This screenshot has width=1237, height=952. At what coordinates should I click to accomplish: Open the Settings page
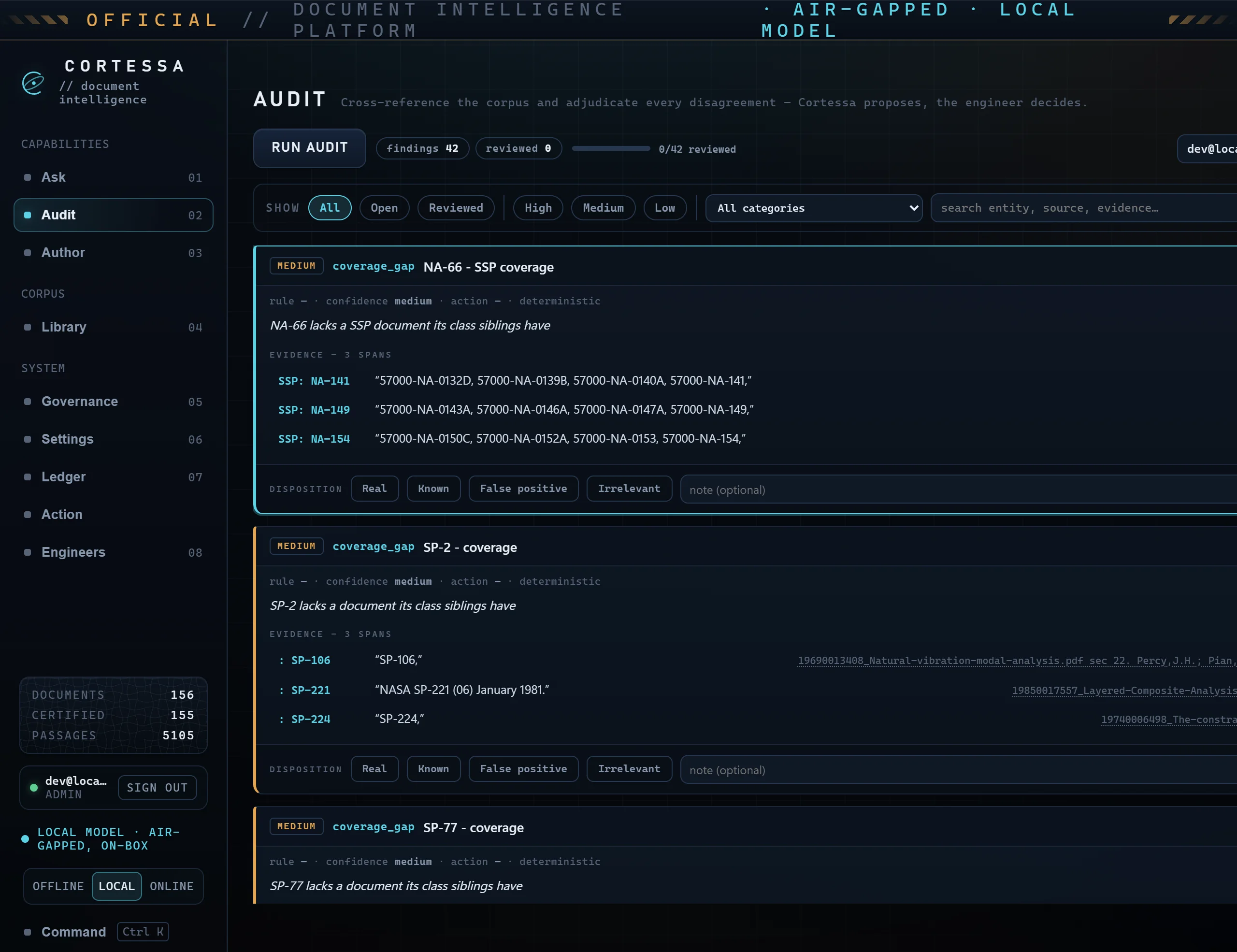pyautogui.click(x=113, y=439)
